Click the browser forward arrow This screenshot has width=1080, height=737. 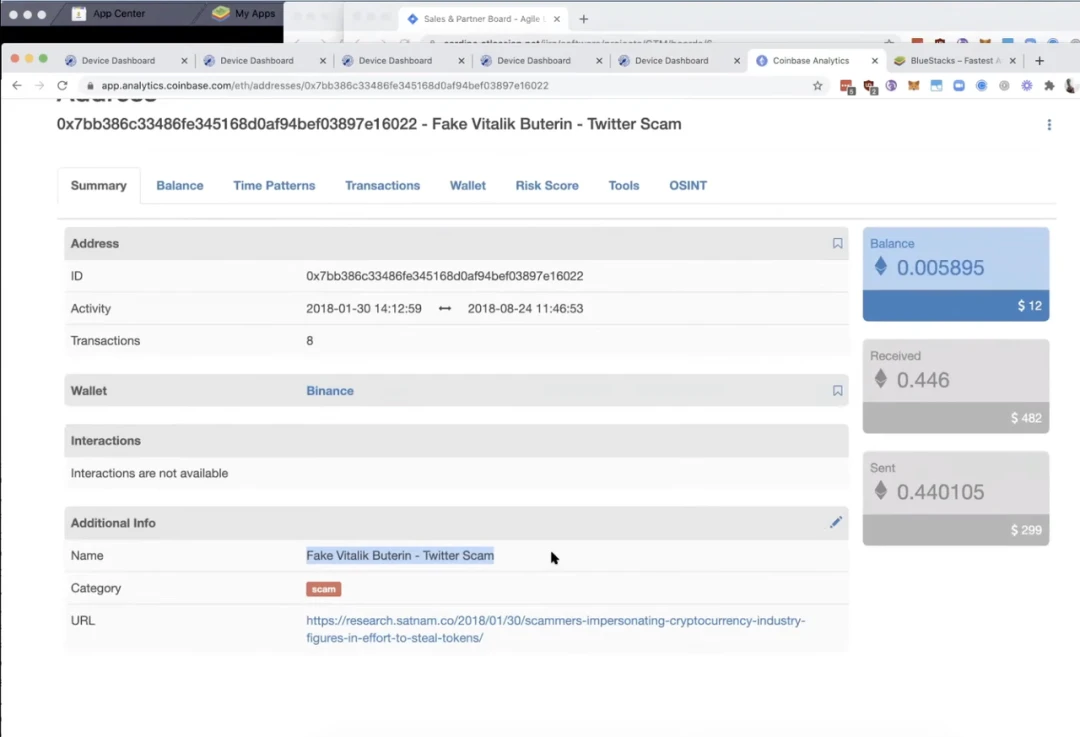pyautogui.click(x=39, y=85)
